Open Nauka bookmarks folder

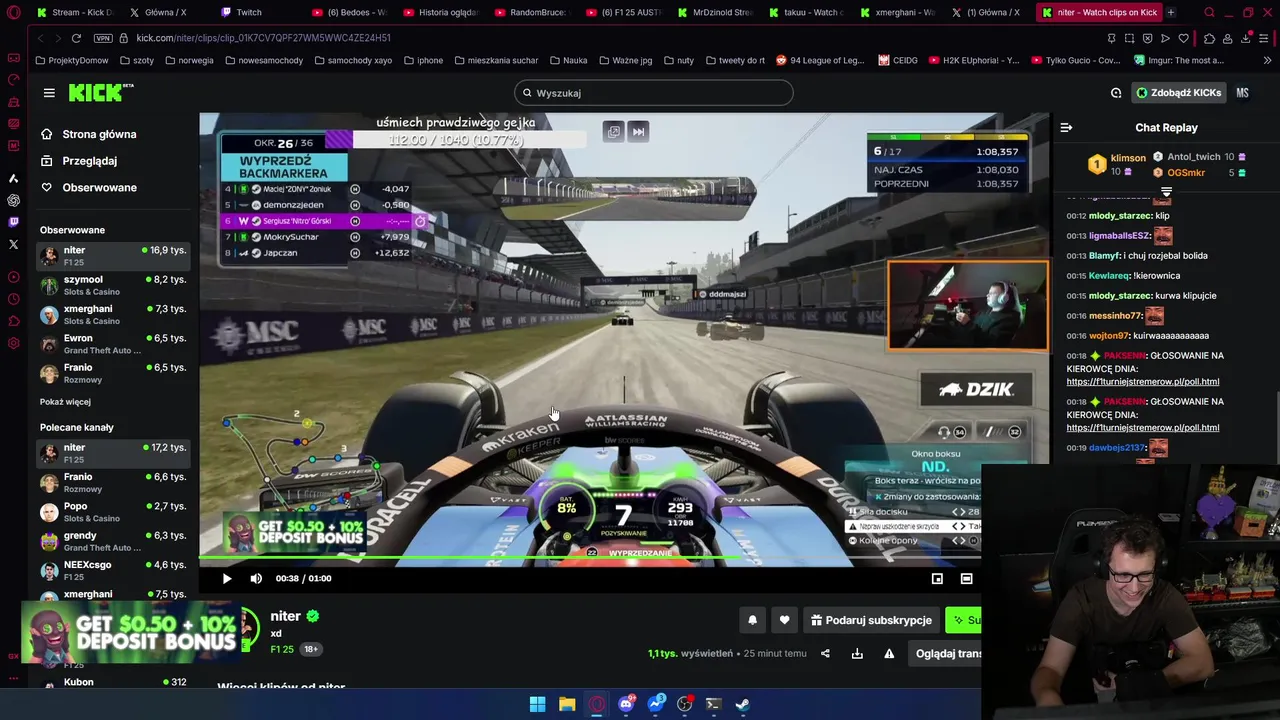(x=568, y=60)
